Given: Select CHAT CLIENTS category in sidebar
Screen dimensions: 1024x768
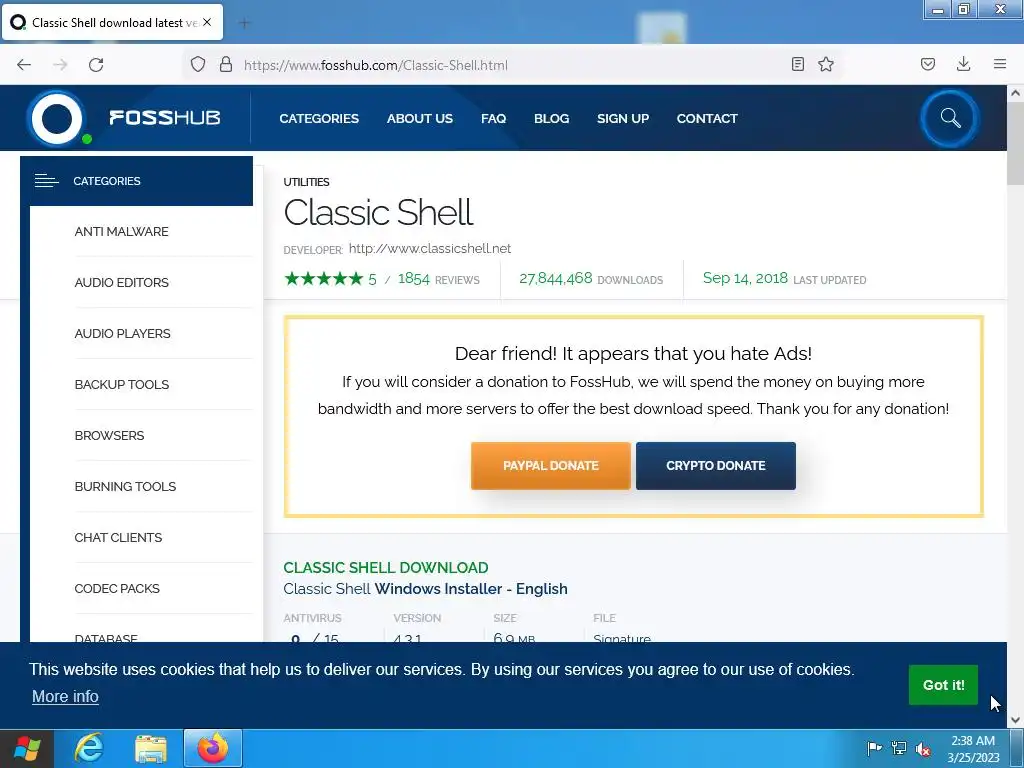Looking at the screenshot, I should (118, 537).
